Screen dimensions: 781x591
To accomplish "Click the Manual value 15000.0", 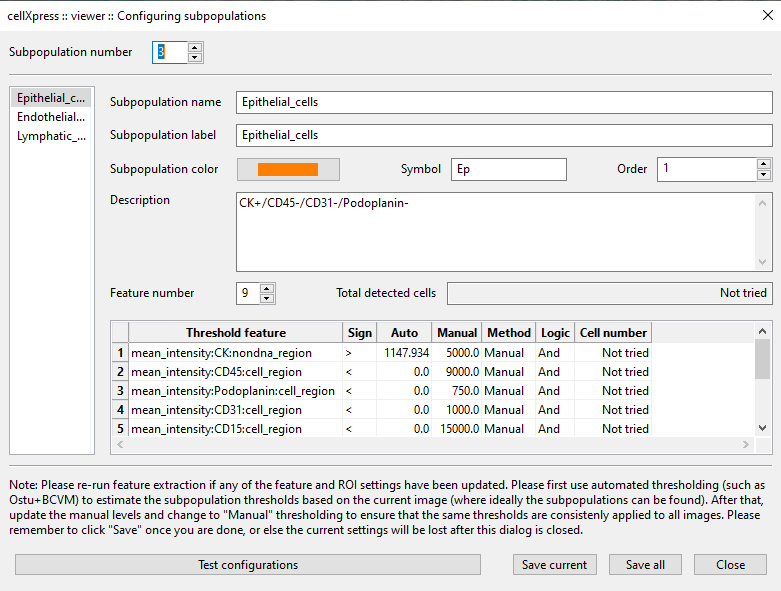I will point(457,429).
